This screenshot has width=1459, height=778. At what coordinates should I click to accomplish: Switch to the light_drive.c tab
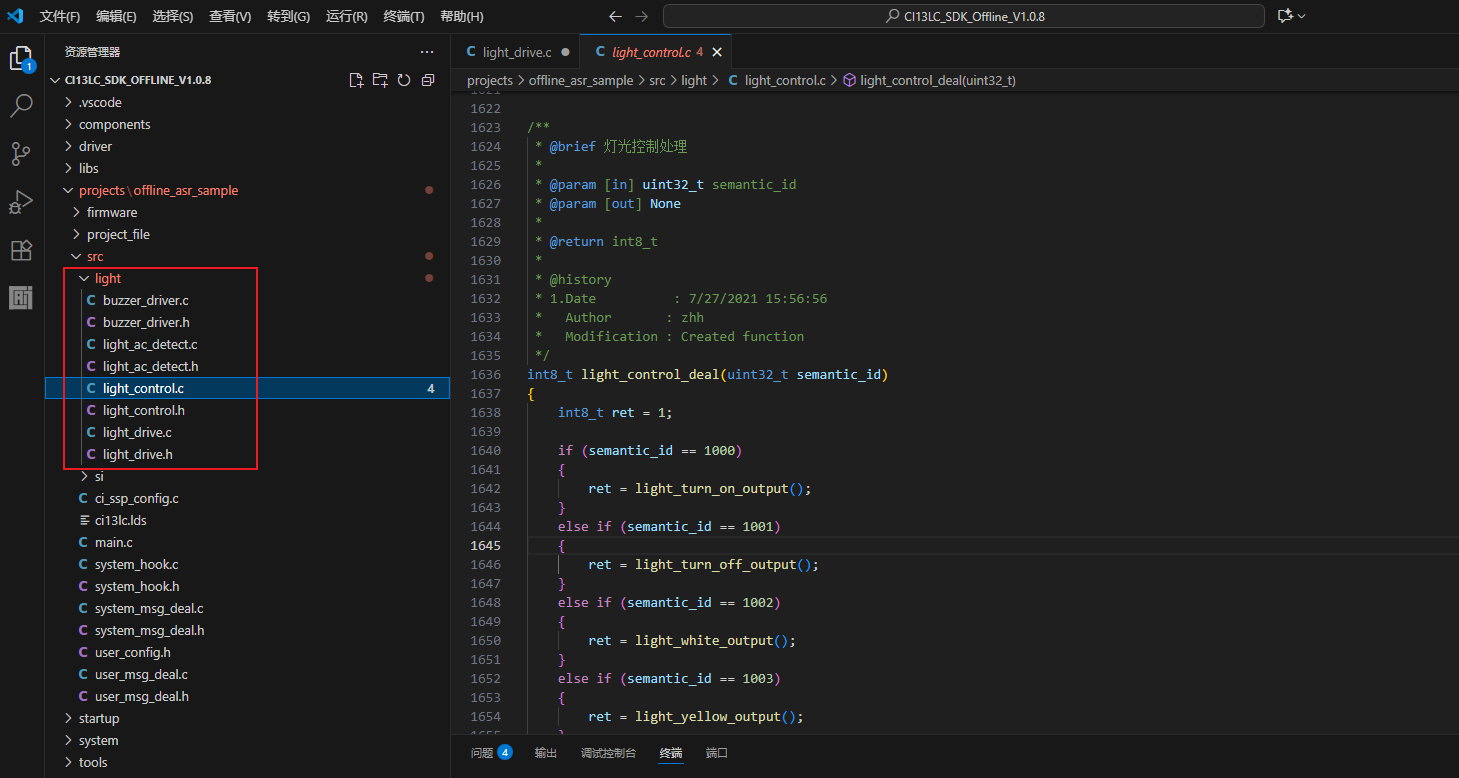coord(516,52)
